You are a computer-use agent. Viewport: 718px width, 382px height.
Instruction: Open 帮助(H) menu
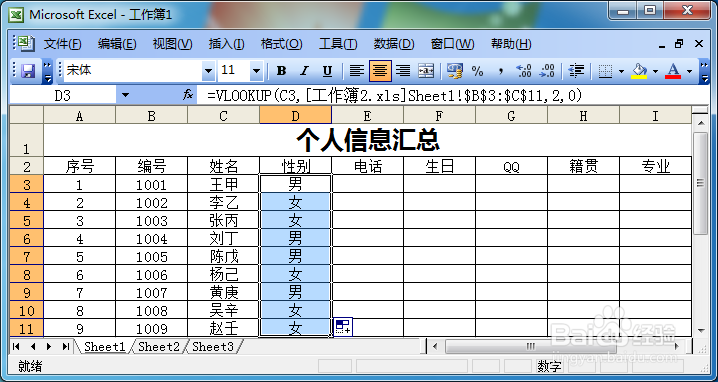point(511,44)
